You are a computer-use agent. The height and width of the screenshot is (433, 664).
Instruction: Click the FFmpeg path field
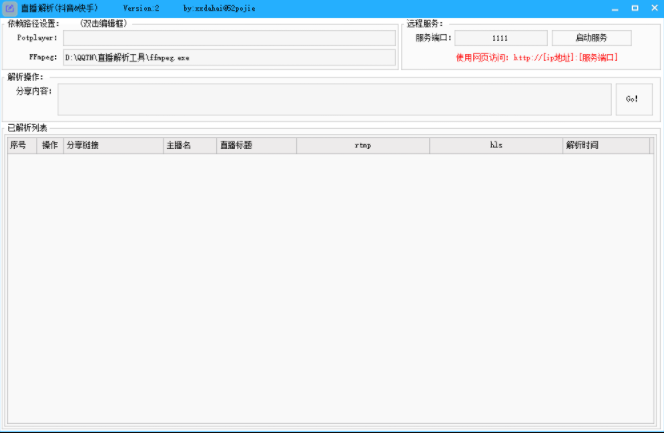[x=229, y=58]
